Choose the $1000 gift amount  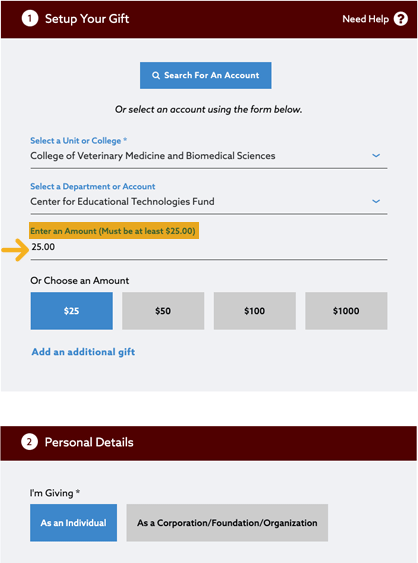(x=346, y=311)
